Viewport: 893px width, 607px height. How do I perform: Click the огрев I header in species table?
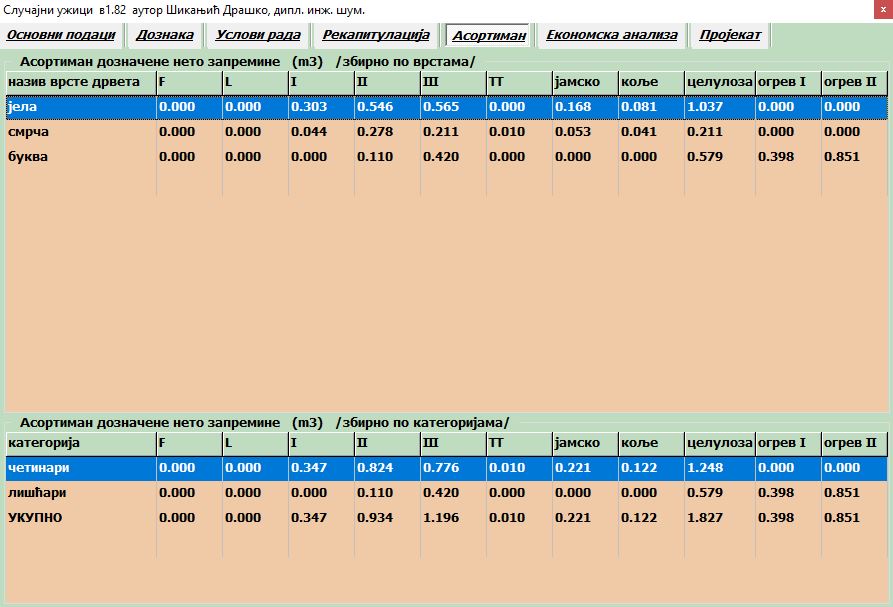(x=788, y=83)
